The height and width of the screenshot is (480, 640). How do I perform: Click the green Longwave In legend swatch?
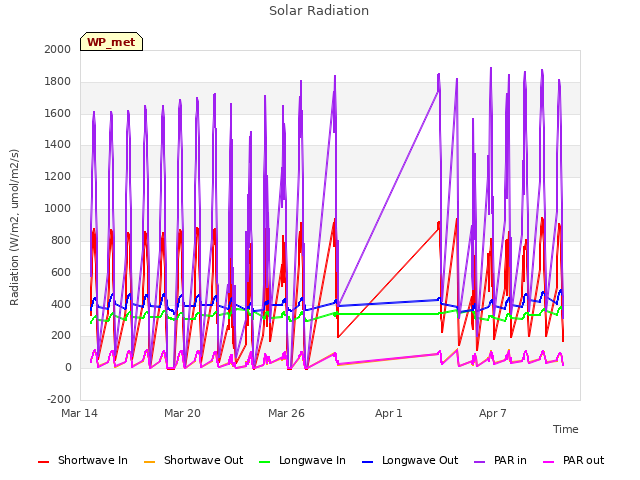point(265,462)
